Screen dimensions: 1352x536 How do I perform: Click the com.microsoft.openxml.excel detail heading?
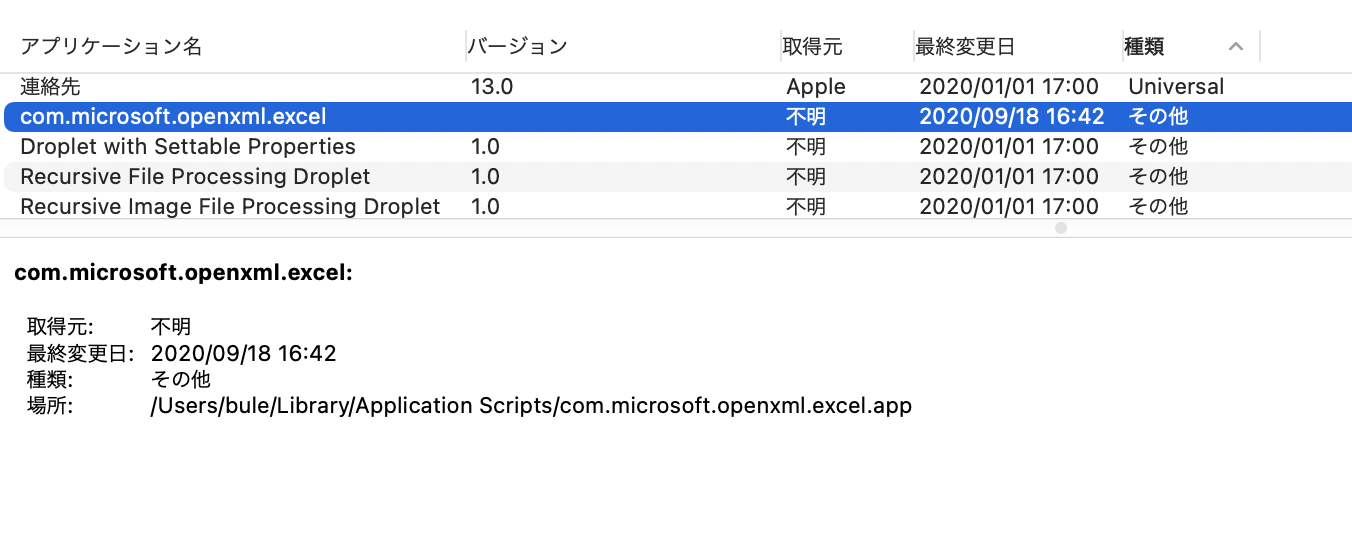click(x=183, y=273)
